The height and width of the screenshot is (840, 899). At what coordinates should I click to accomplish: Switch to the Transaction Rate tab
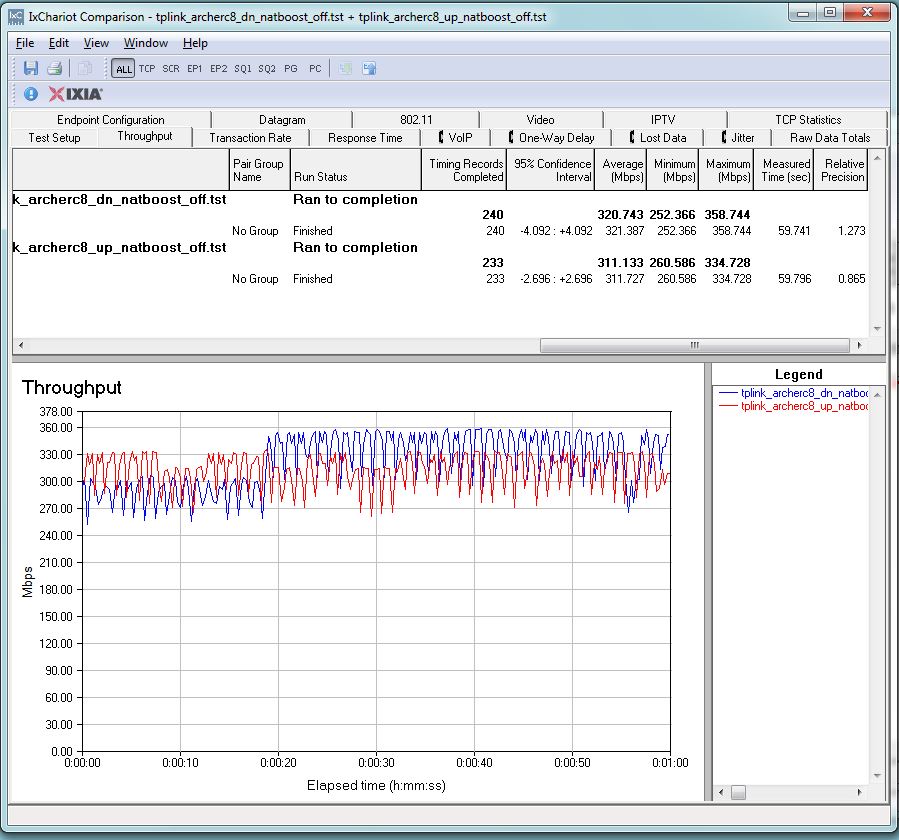pos(250,138)
